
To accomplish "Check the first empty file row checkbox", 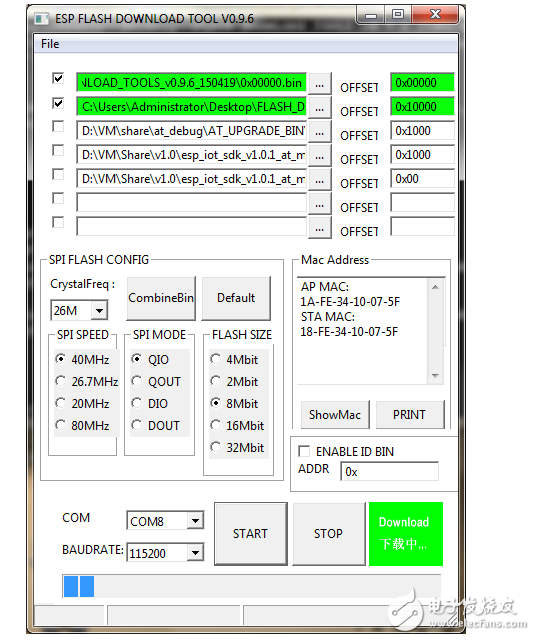I will [58, 198].
